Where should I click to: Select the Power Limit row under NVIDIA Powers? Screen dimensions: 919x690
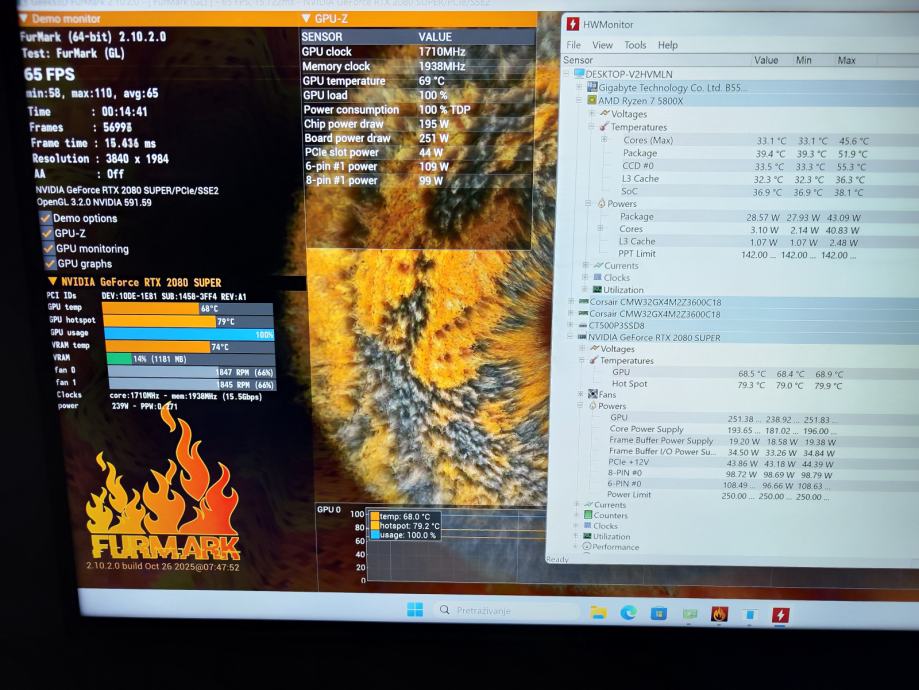(719, 495)
